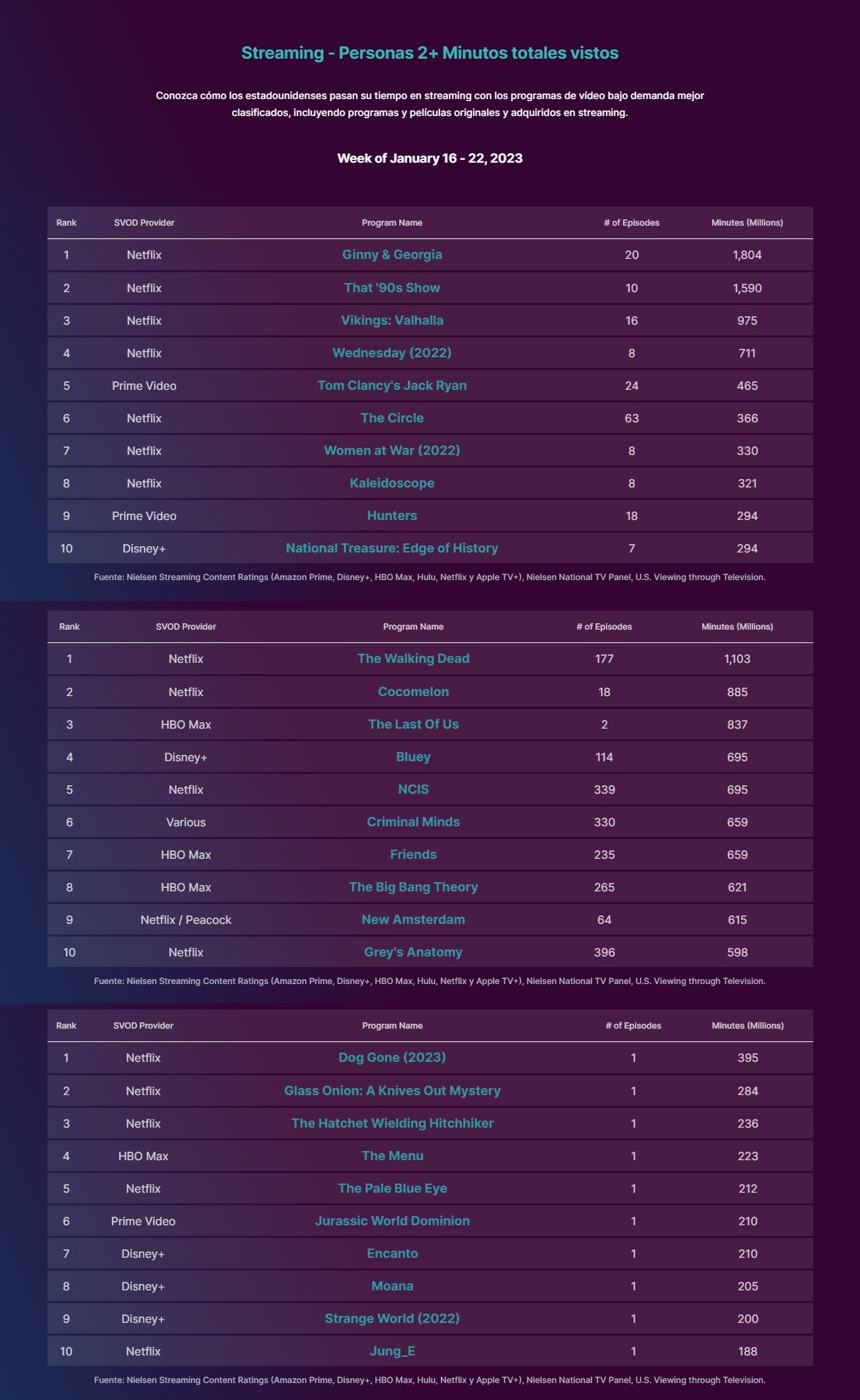Click The Walking Dead link
This screenshot has width=860, height=1400.
click(x=413, y=659)
